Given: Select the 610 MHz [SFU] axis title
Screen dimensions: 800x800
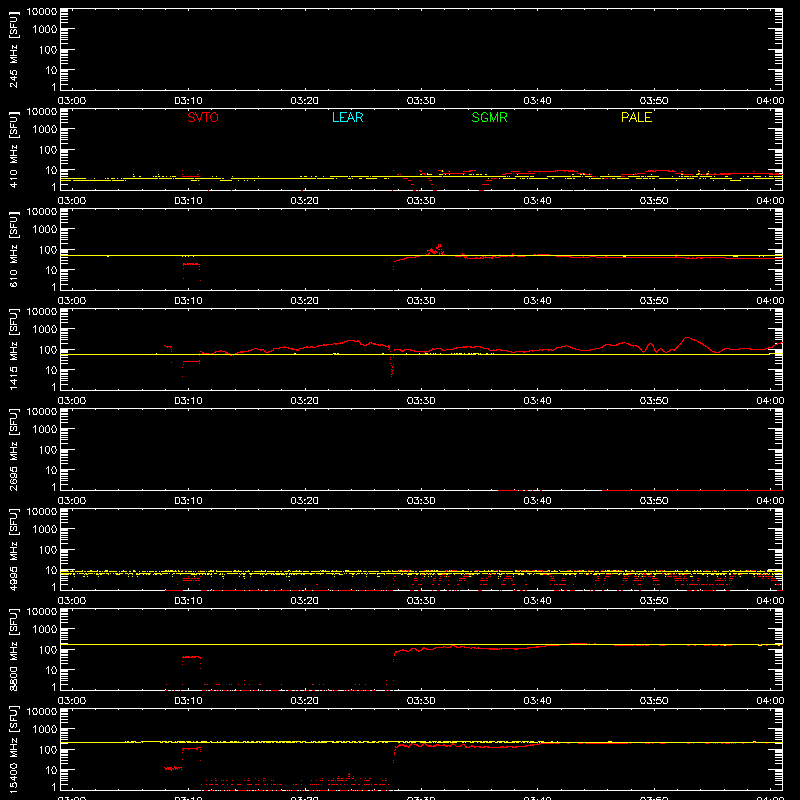Looking at the screenshot, I should click(x=13, y=250).
